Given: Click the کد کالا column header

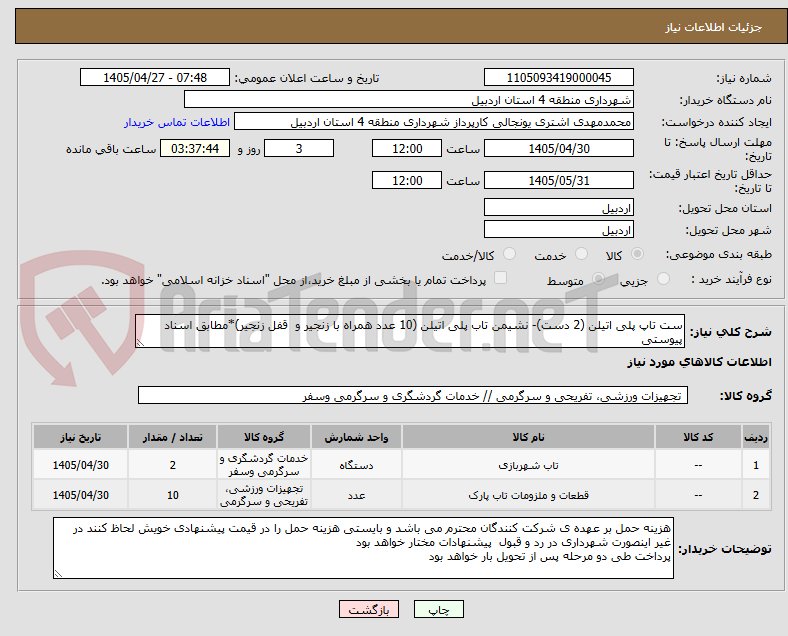Looking at the screenshot, I should pyautogui.click(x=698, y=437).
